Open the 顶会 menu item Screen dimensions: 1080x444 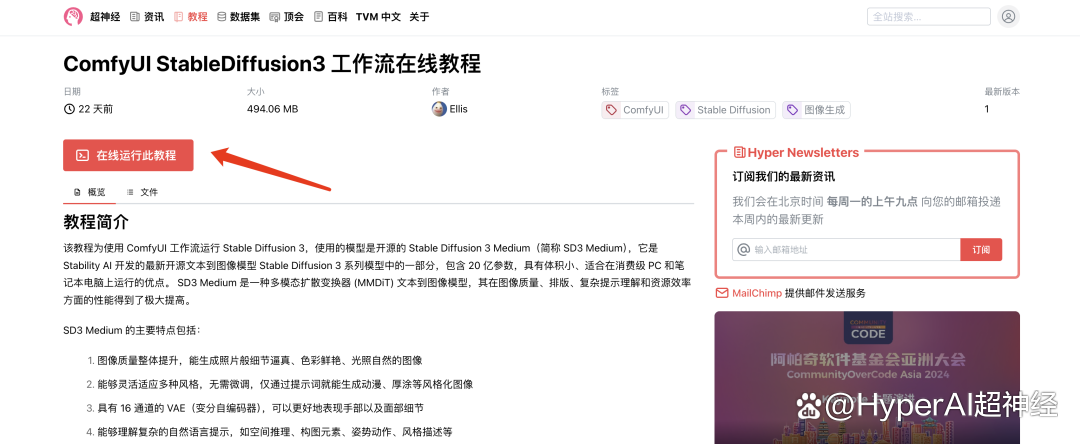pos(287,17)
